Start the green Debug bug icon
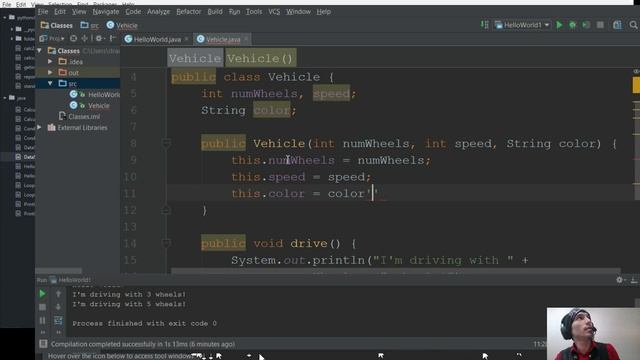 (573, 25)
